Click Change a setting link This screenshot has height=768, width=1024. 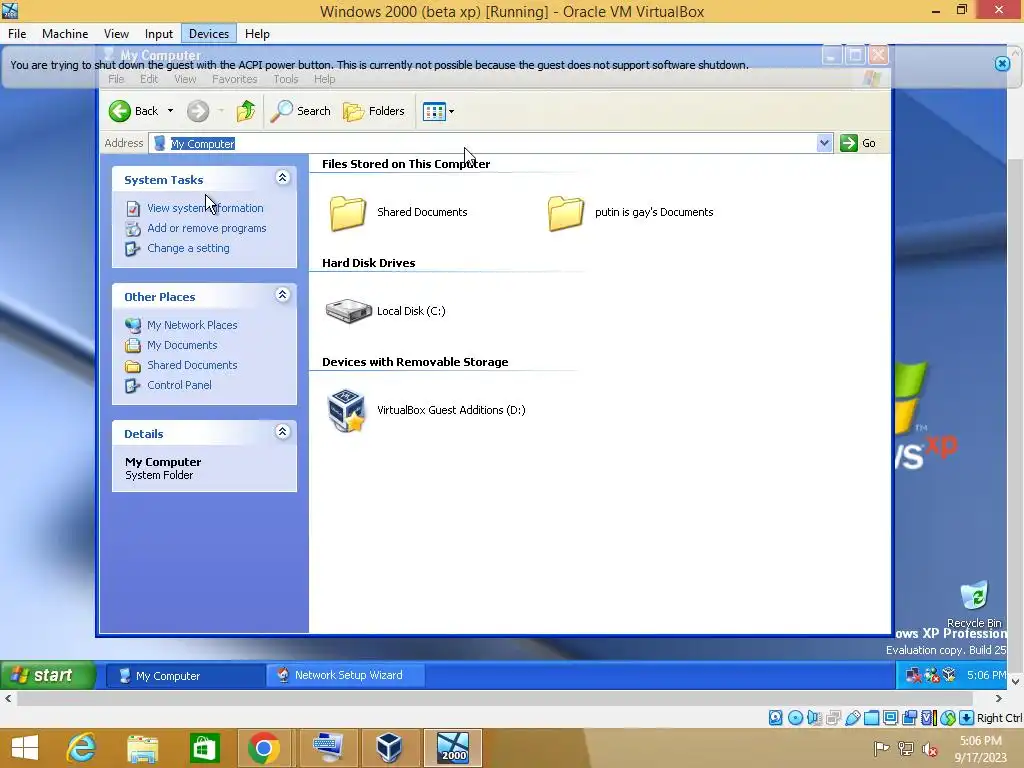[188, 248]
